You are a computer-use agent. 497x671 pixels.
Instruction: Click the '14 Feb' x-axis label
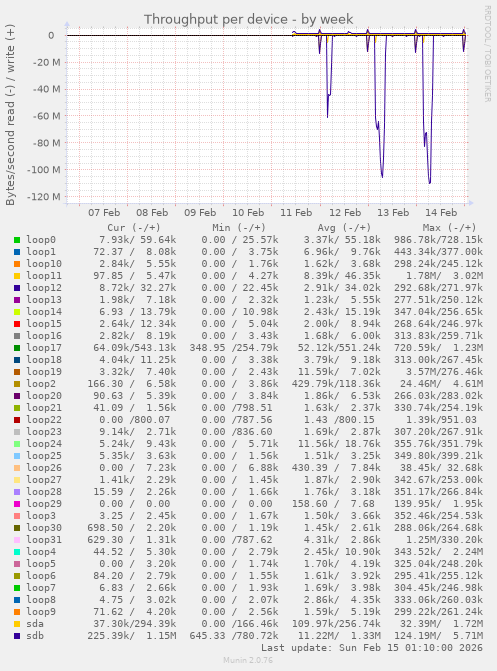[440, 213]
